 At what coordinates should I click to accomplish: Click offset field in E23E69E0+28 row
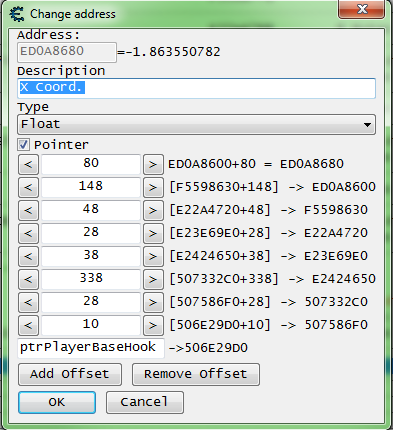pyautogui.click(x=91, y=233)
